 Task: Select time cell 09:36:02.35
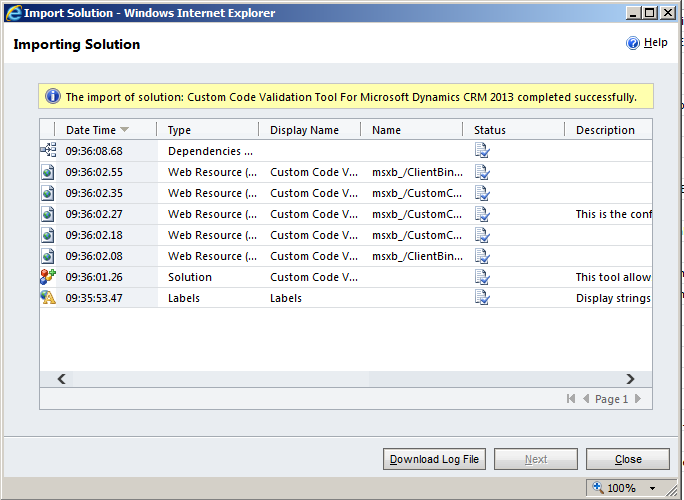tap(94, 193)
